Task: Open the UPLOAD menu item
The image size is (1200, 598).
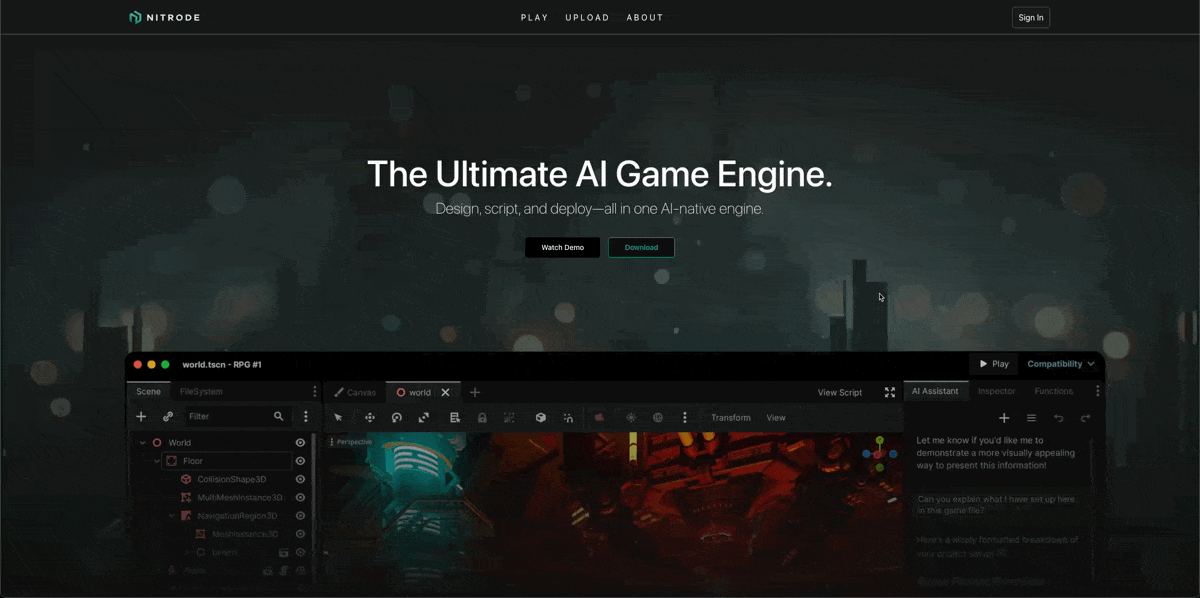Action: pos(587,18)
